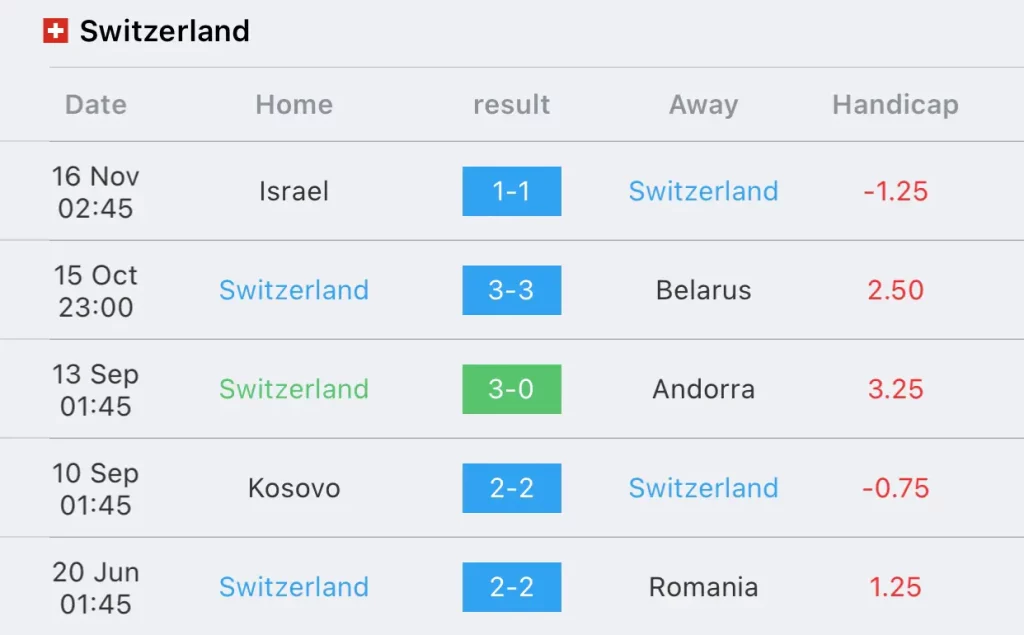This screenshot has height=635, width=1024.
Task: Open the Belarus away team link
Action: (x=703, y=290)
